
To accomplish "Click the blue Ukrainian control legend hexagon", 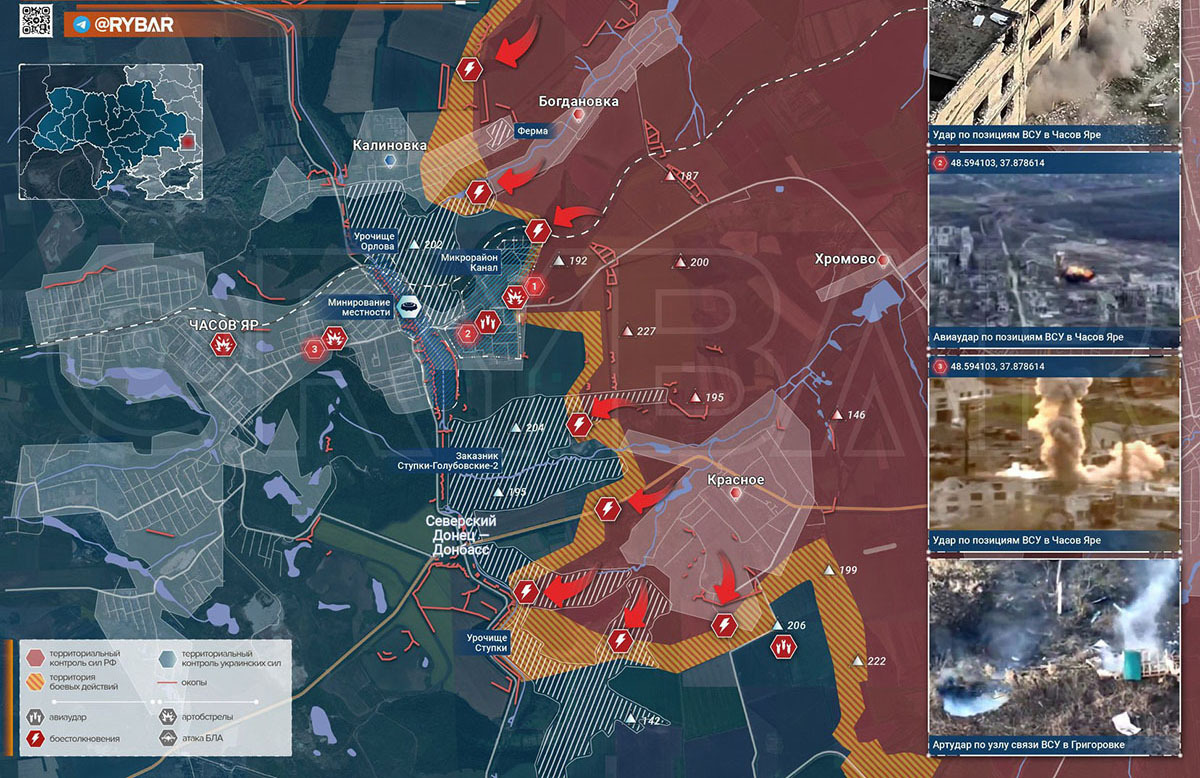I will (x=167, y=657).
